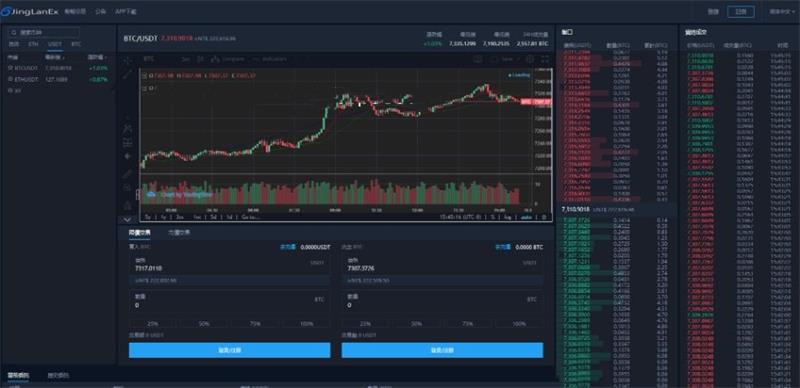The image size is (800, 388).
Task: Click the blue login/register button under the sell form
Action: tap(442, 350)
